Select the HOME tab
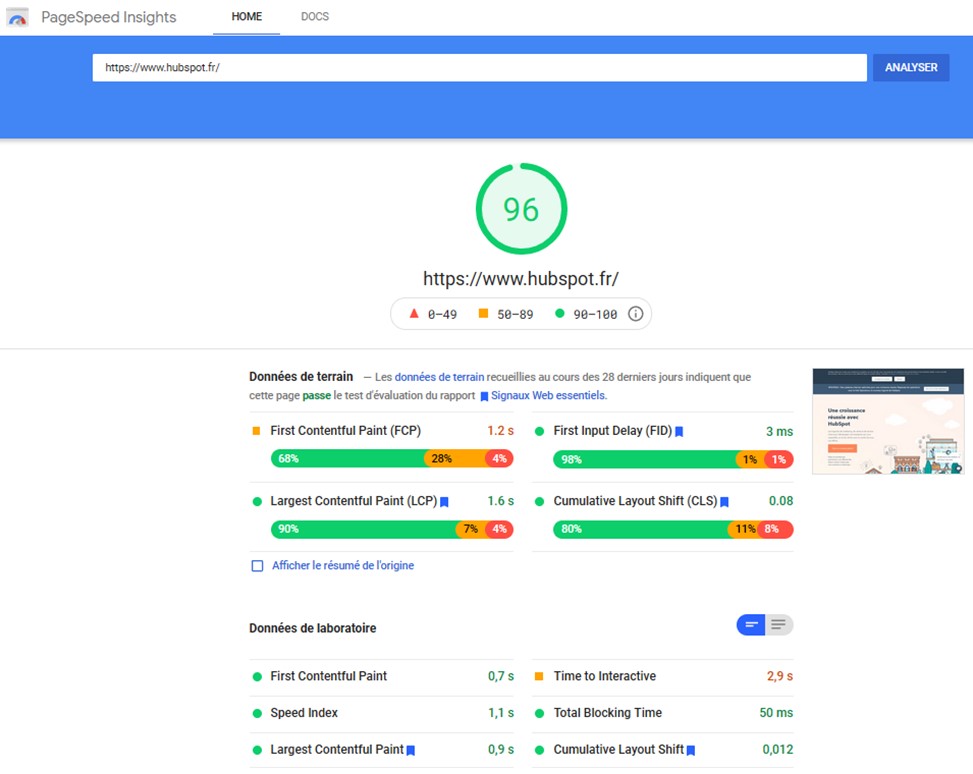Screen dimensions: 973x774 coord(246,17)
